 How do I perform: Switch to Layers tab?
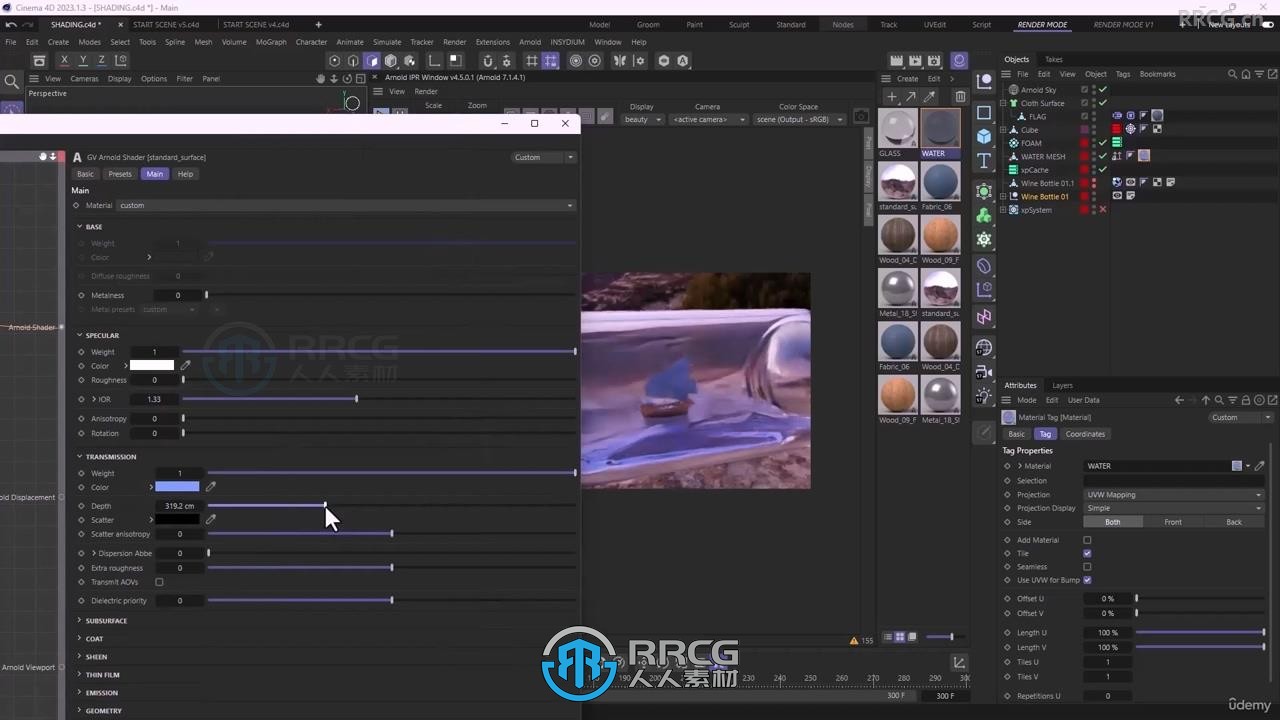click(x=1062, y=385)
